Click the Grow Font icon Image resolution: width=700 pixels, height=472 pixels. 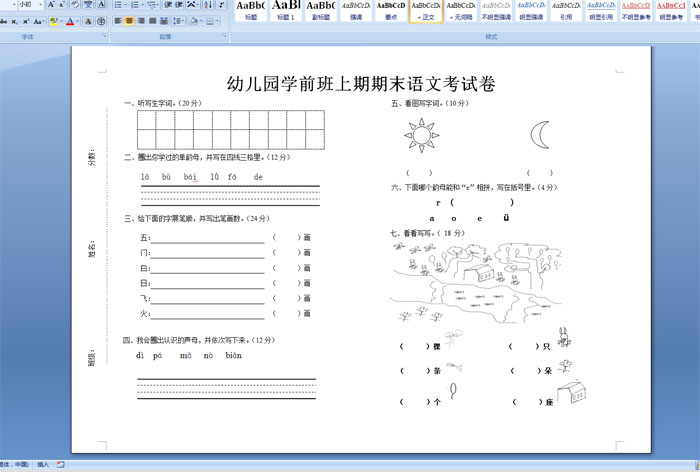51,5
